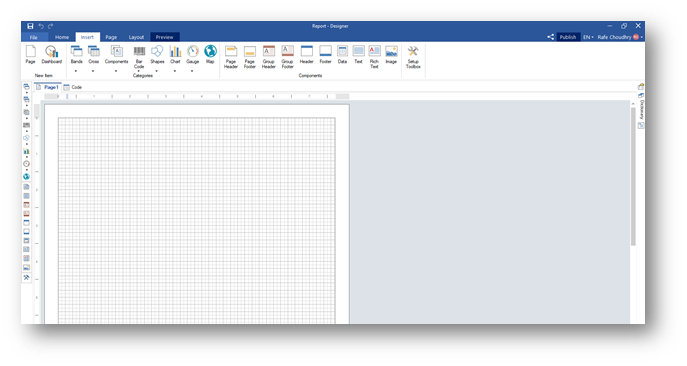Image resolution: width=687 pixels, height=366 pixels.
Task: Click the Save icon in title bar
Action: (30, 26)
